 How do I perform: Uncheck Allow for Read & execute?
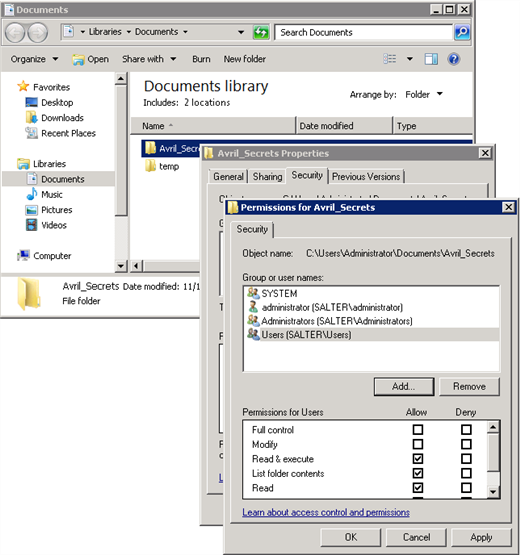tap(418, 459)
